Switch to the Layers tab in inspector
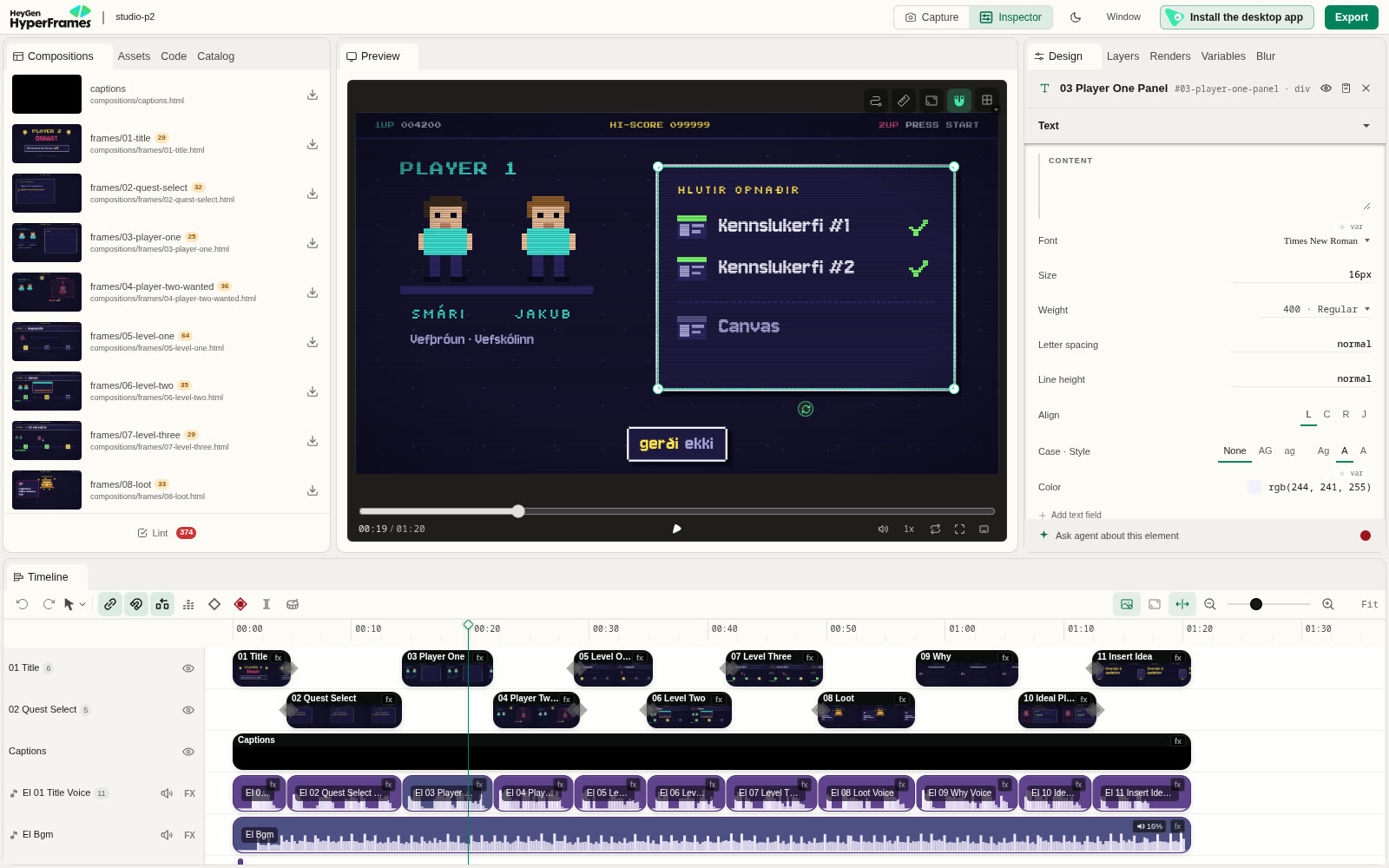The width and height of the screenshot is (1389, 868). click(x=1122, y=56)
